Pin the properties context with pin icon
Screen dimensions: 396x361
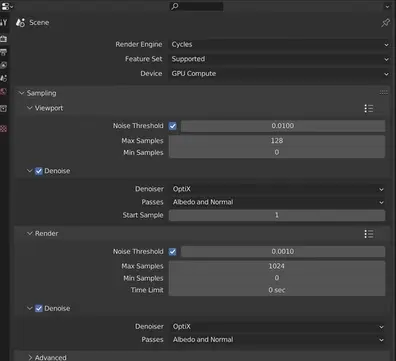click(x=385, y=23)
